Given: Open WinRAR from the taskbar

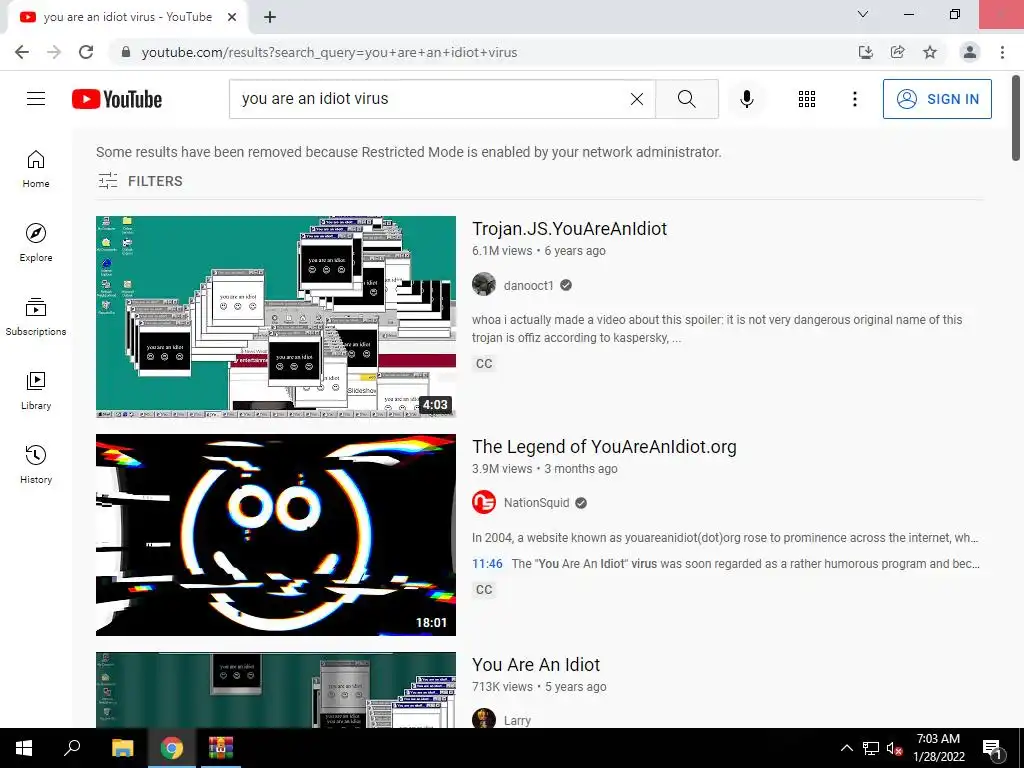Looking at the screenshot, I should click(x=221, y=748).
